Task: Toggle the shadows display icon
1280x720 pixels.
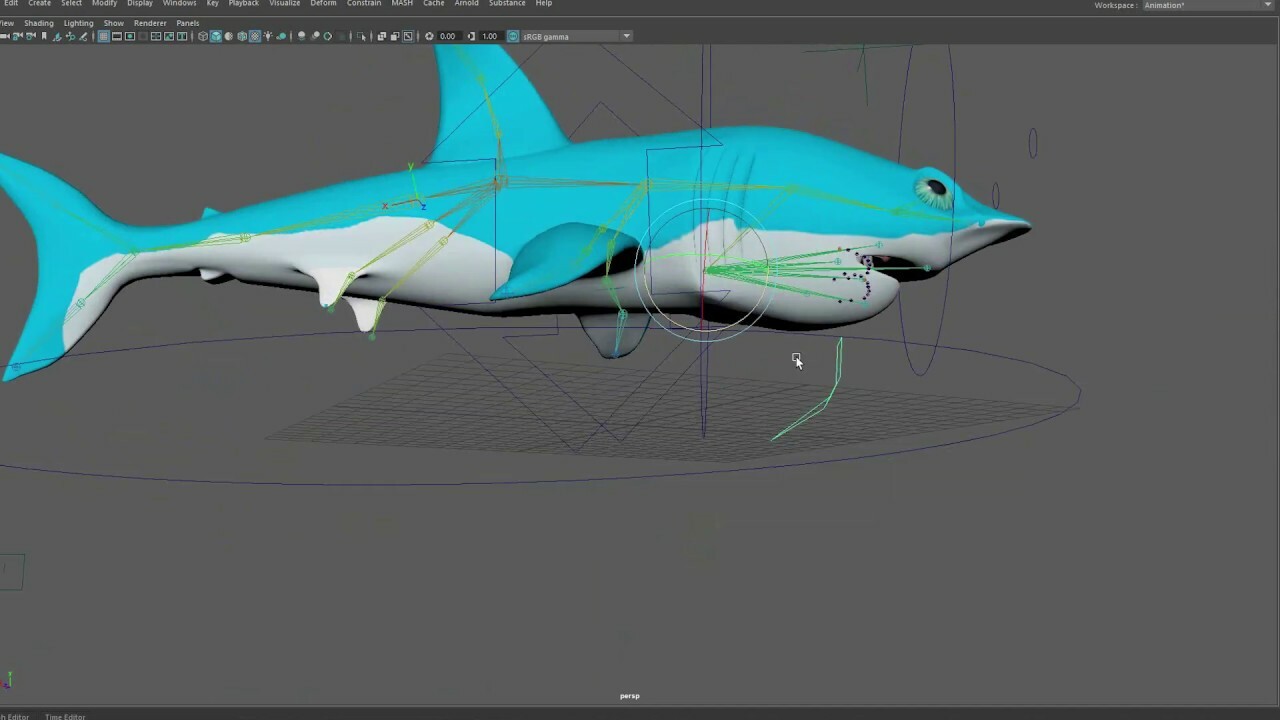Action: click(x=281, y=36)
